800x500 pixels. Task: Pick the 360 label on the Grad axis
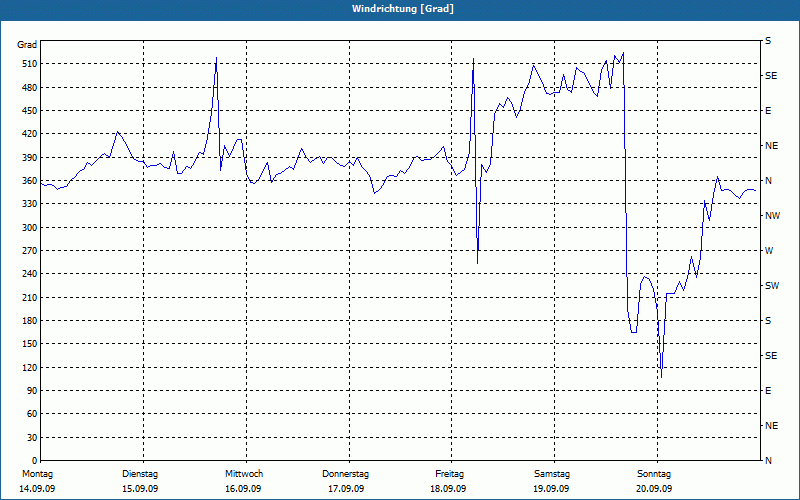click(30, 181)
